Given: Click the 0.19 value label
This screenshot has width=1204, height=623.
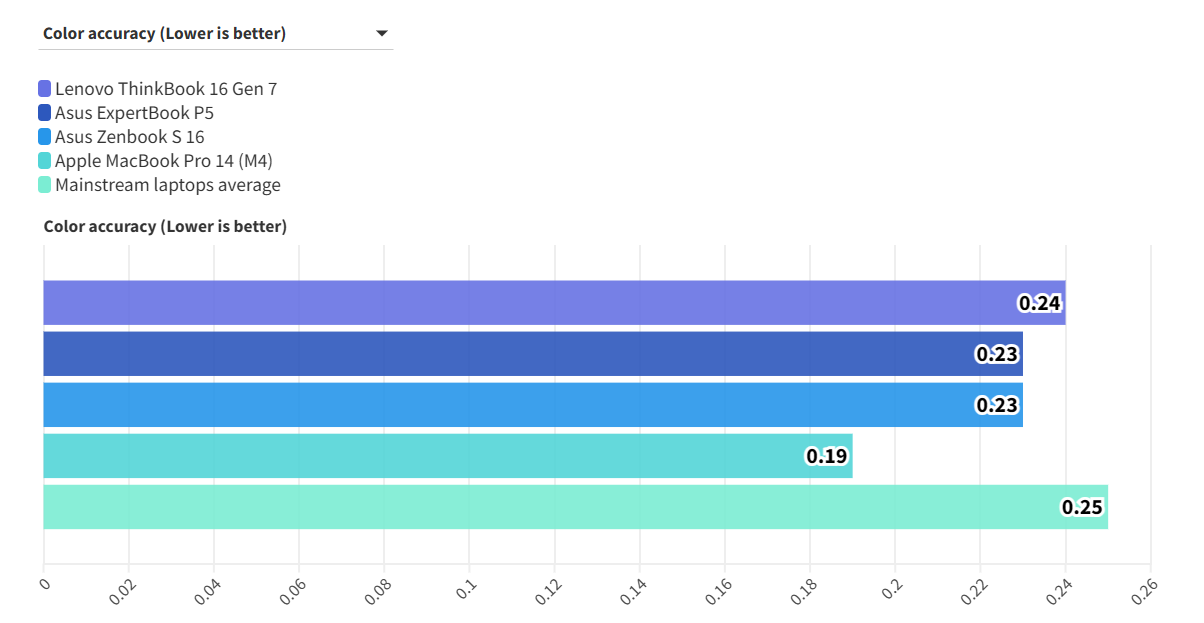Looking at the screenshot, I should point(827,457).
